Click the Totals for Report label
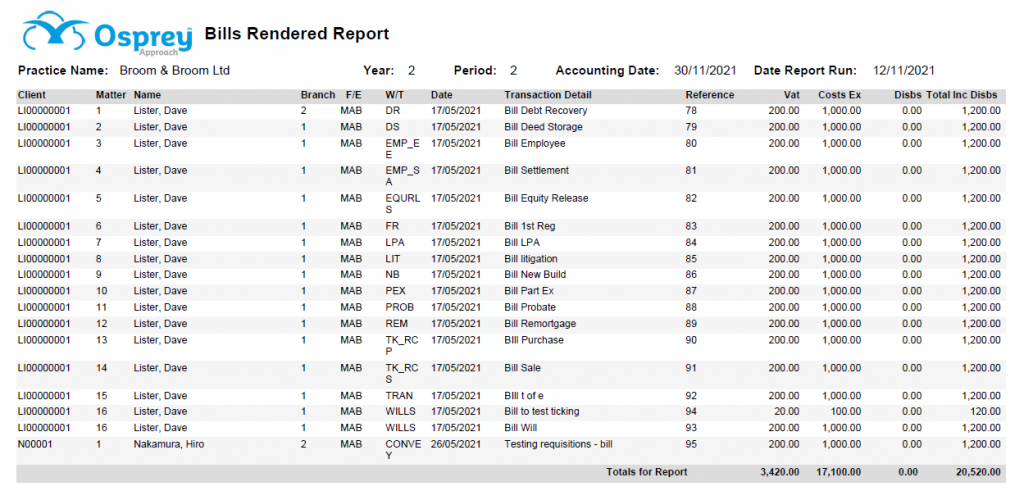 (x=647, y=472)
